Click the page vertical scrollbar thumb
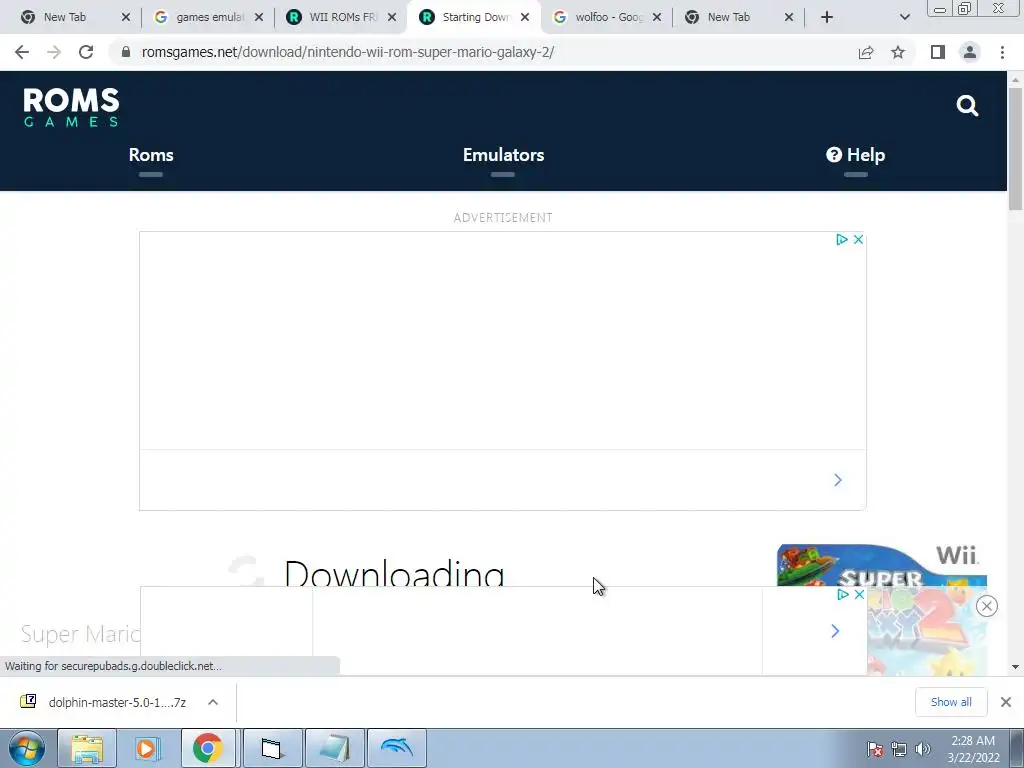This screenshot has height=768, width=1024. click(1015, 149)
